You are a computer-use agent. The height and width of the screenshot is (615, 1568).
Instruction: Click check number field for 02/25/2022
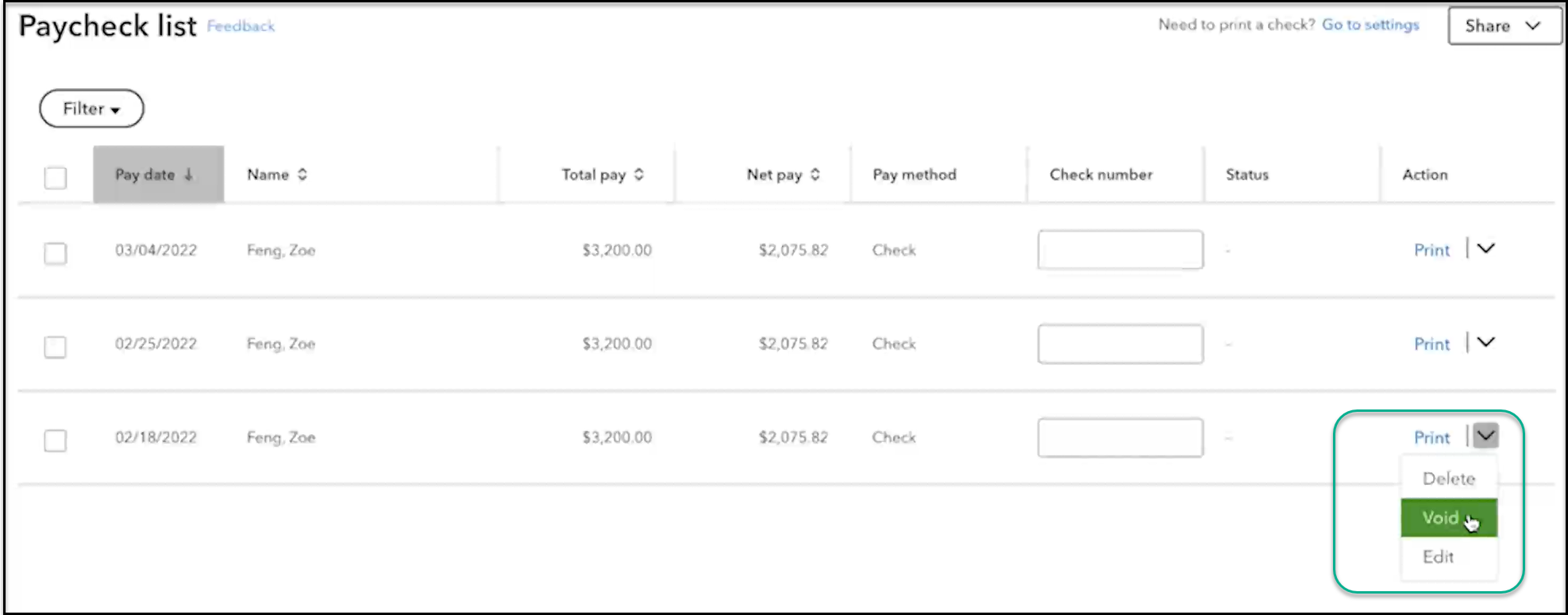coord(1119,344)
